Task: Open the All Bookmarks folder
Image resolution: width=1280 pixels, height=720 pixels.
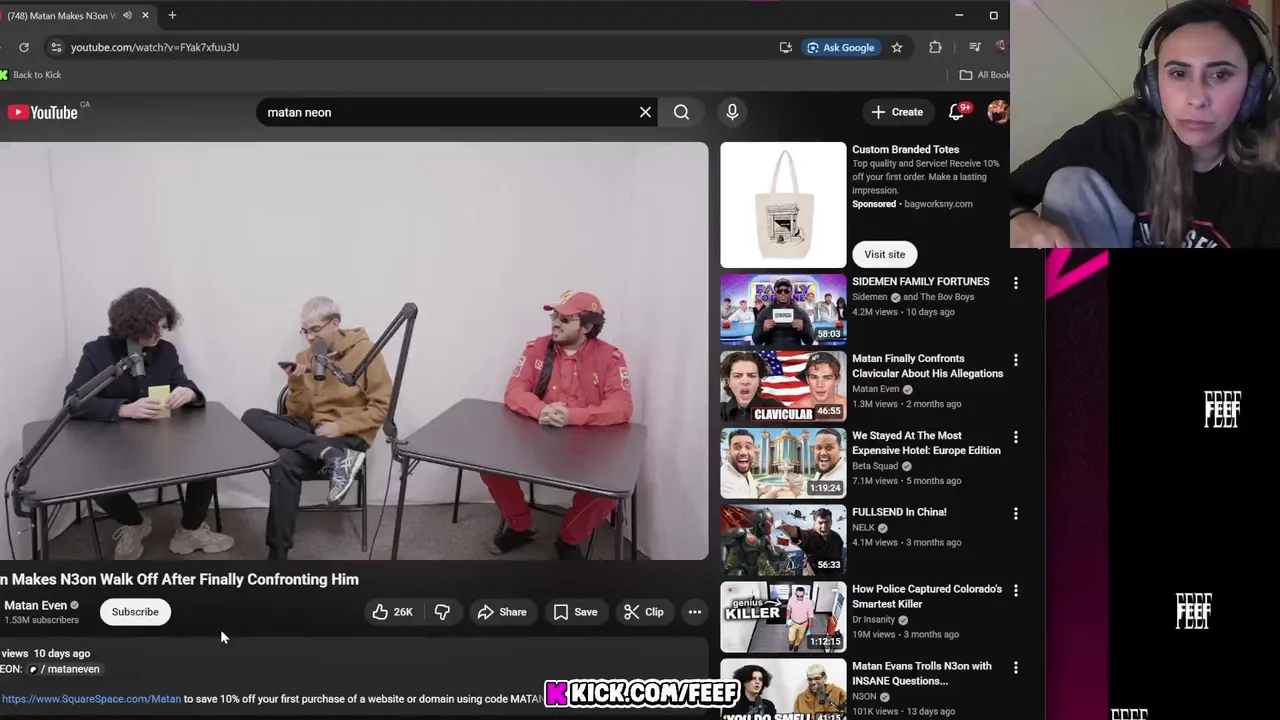Action: tap(984, 75)
